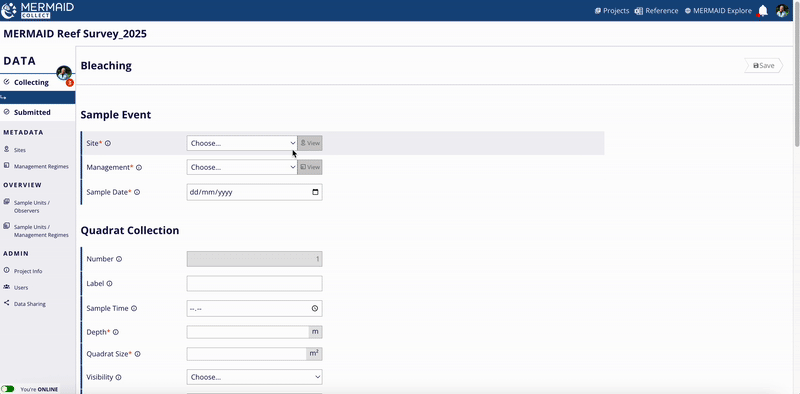Click into the Depth input field

[x=248, y=332]
